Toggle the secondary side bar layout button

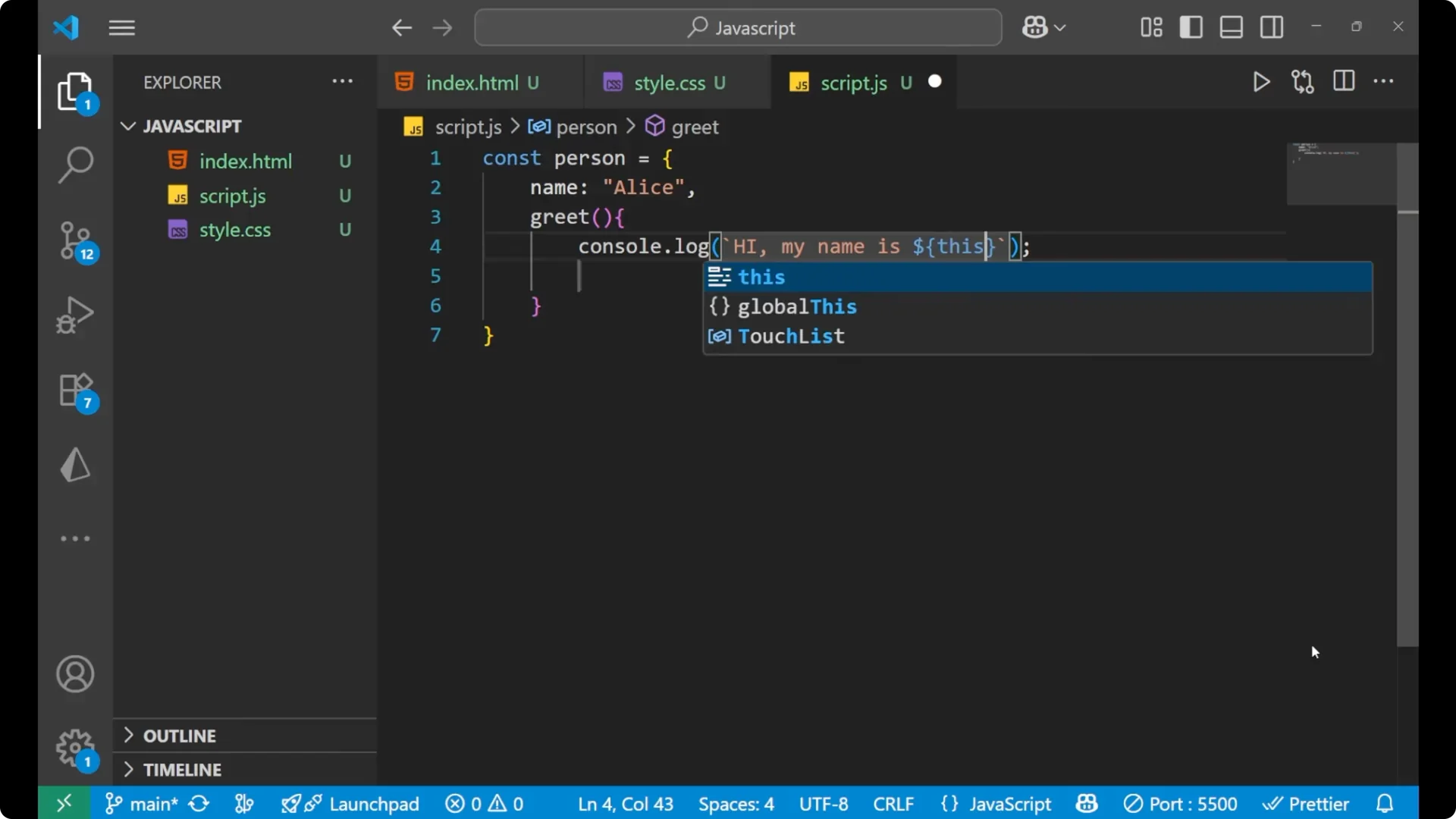[1272, 28]
